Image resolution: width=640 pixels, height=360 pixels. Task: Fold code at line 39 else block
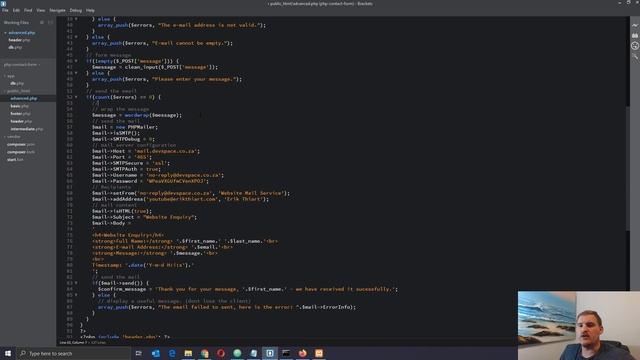[x=76, y=19]
